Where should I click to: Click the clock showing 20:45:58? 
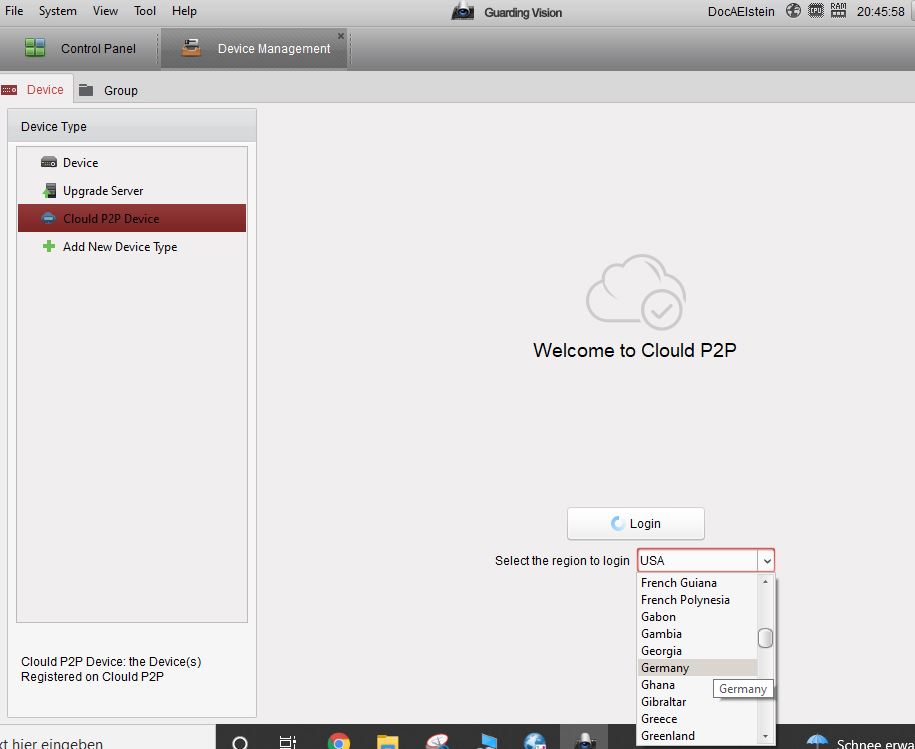pyautogui.click(x=881, y=12)
